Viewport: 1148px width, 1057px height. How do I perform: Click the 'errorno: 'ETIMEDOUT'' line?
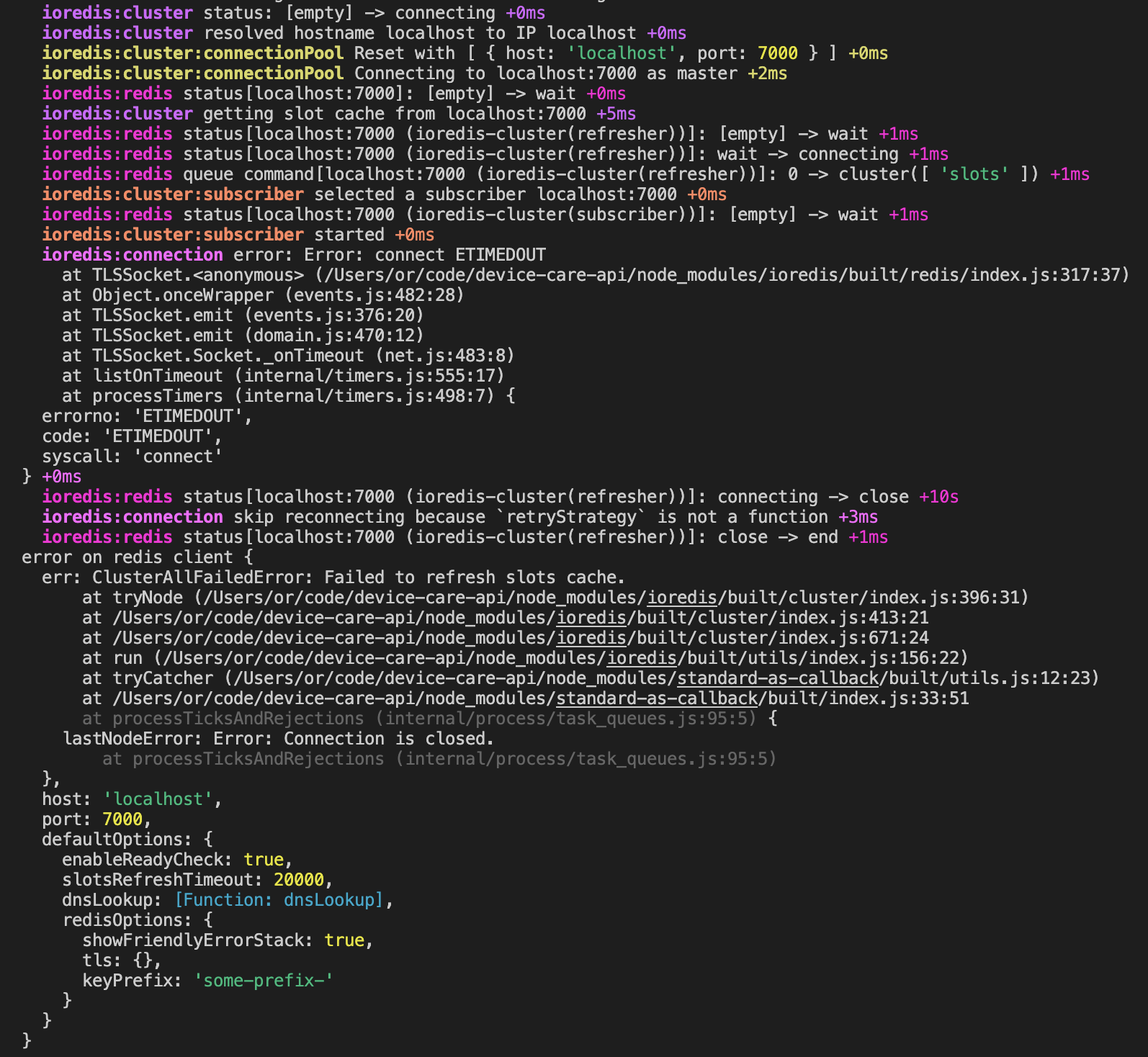[x=148, y=416]
